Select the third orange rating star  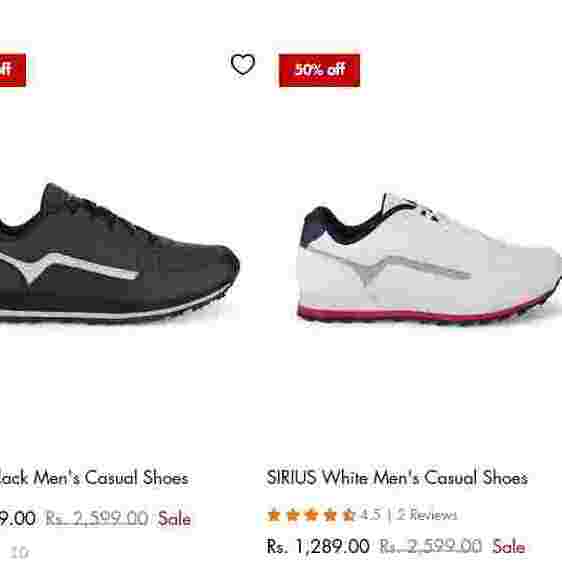[311, 515]
